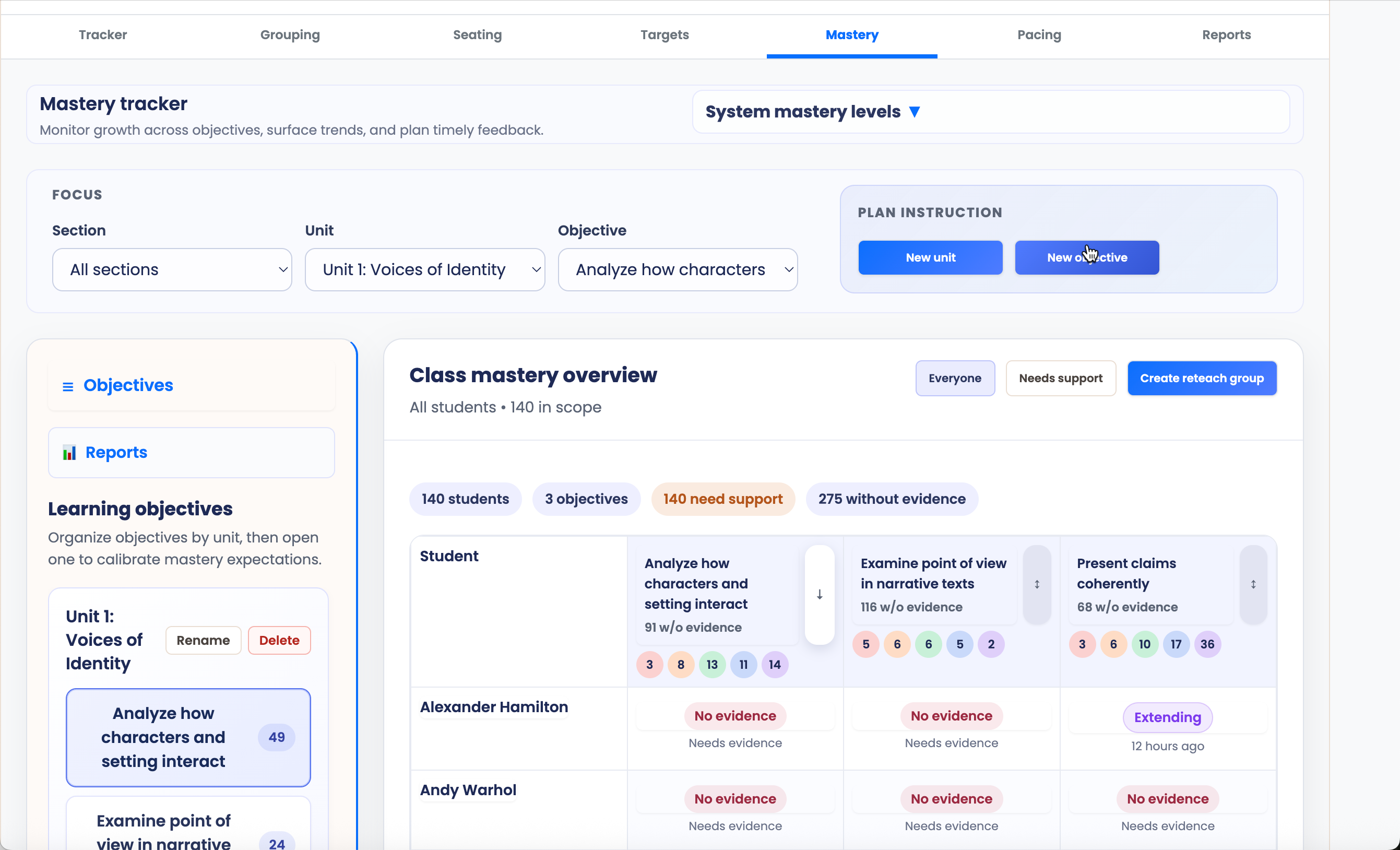Click the down-arrow sort icon in the student table

[x=820, y=594]
